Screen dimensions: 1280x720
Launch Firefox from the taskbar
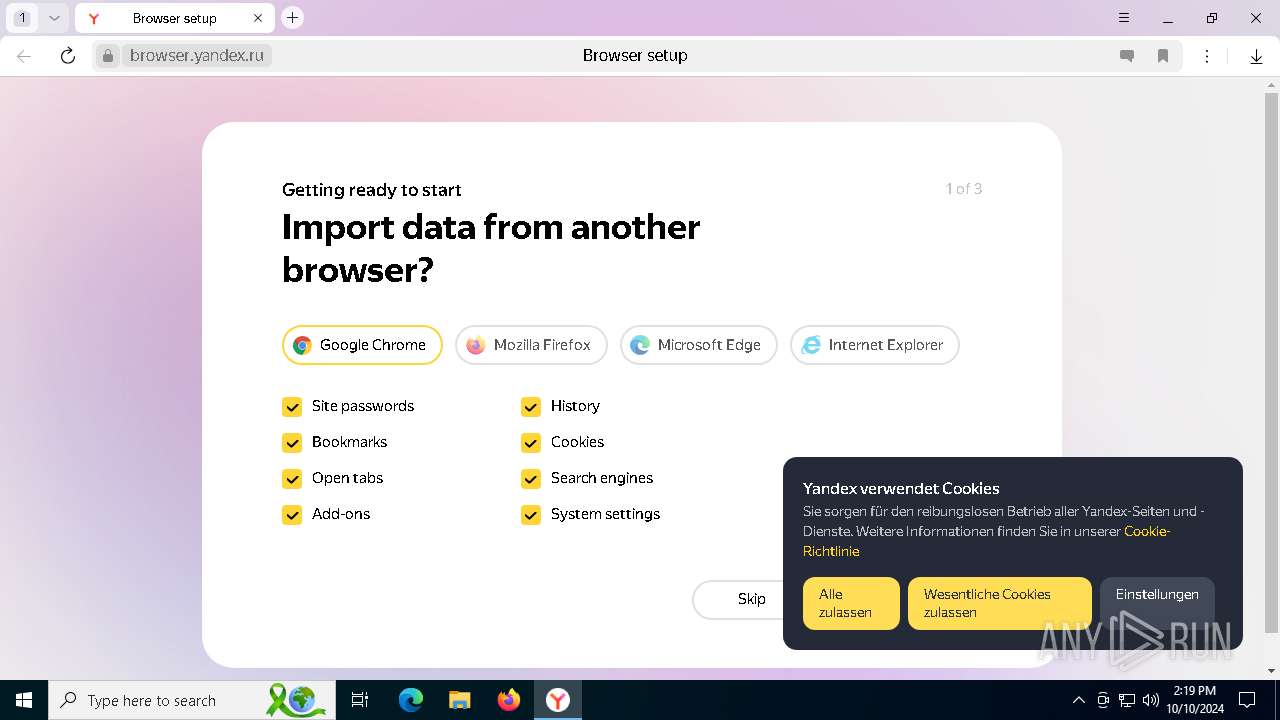(x=509, y=700)
